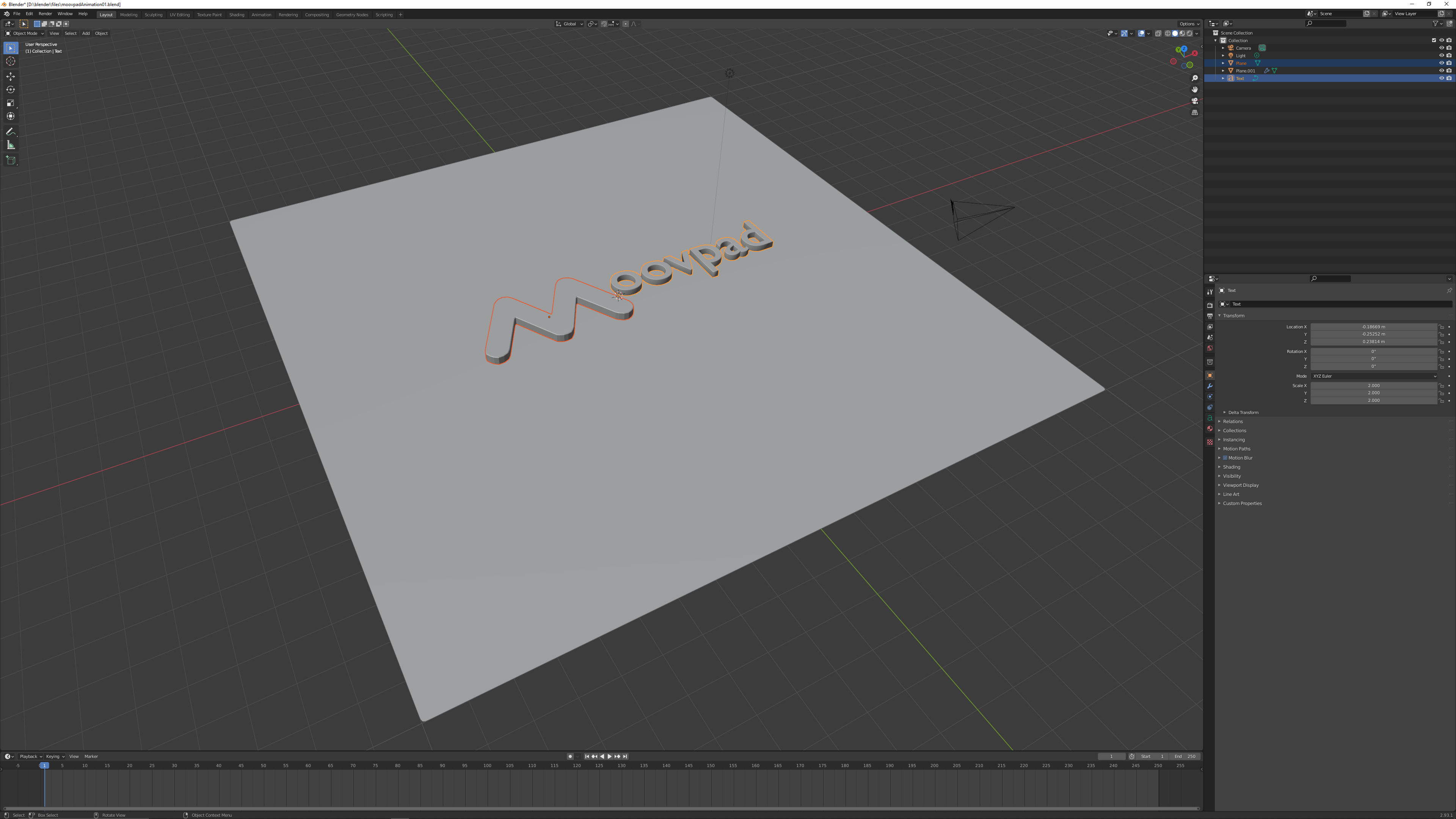Viewport: 1456px width, 819px height.
Task: Open the File menu
Action: 16,14
